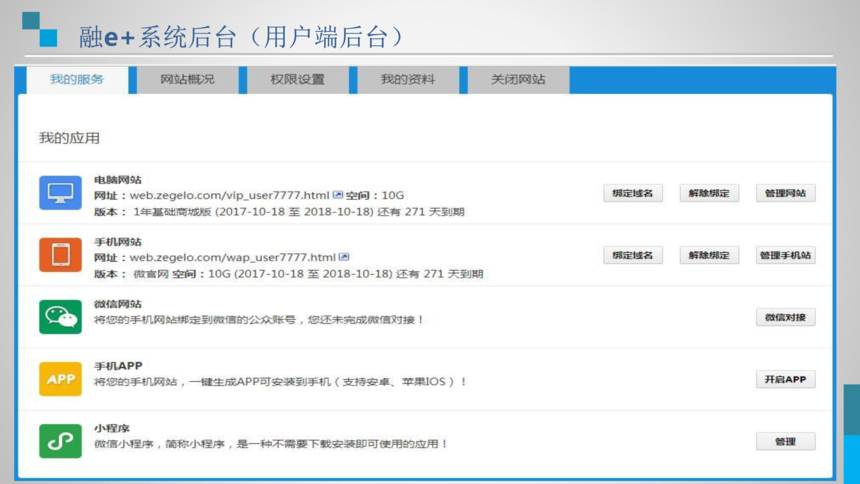Switch to 我的服务 tab
This screenshot has height=484, width=860.
(77, 80)
